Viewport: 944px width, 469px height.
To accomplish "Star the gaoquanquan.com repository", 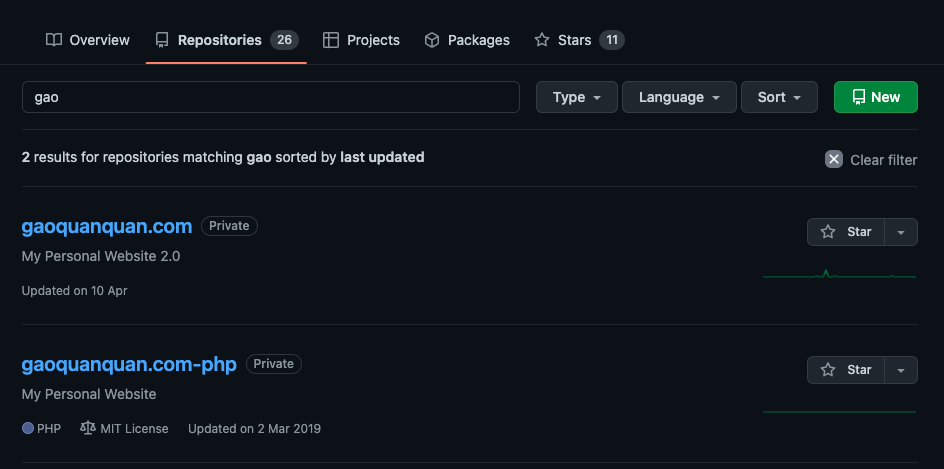I will tap(846, 232).
